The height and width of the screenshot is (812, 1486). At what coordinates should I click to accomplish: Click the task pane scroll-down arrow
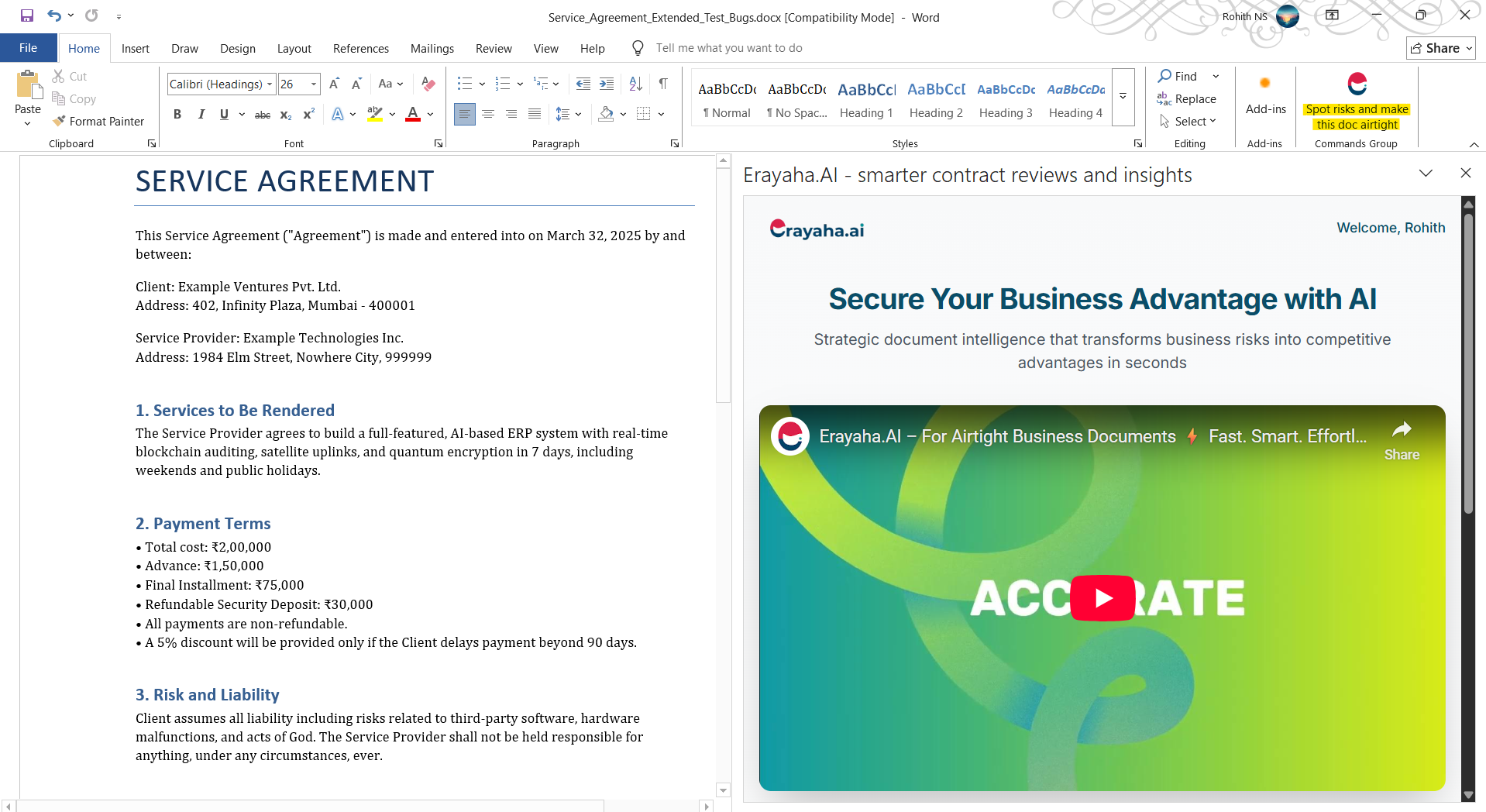[1467, 795]
